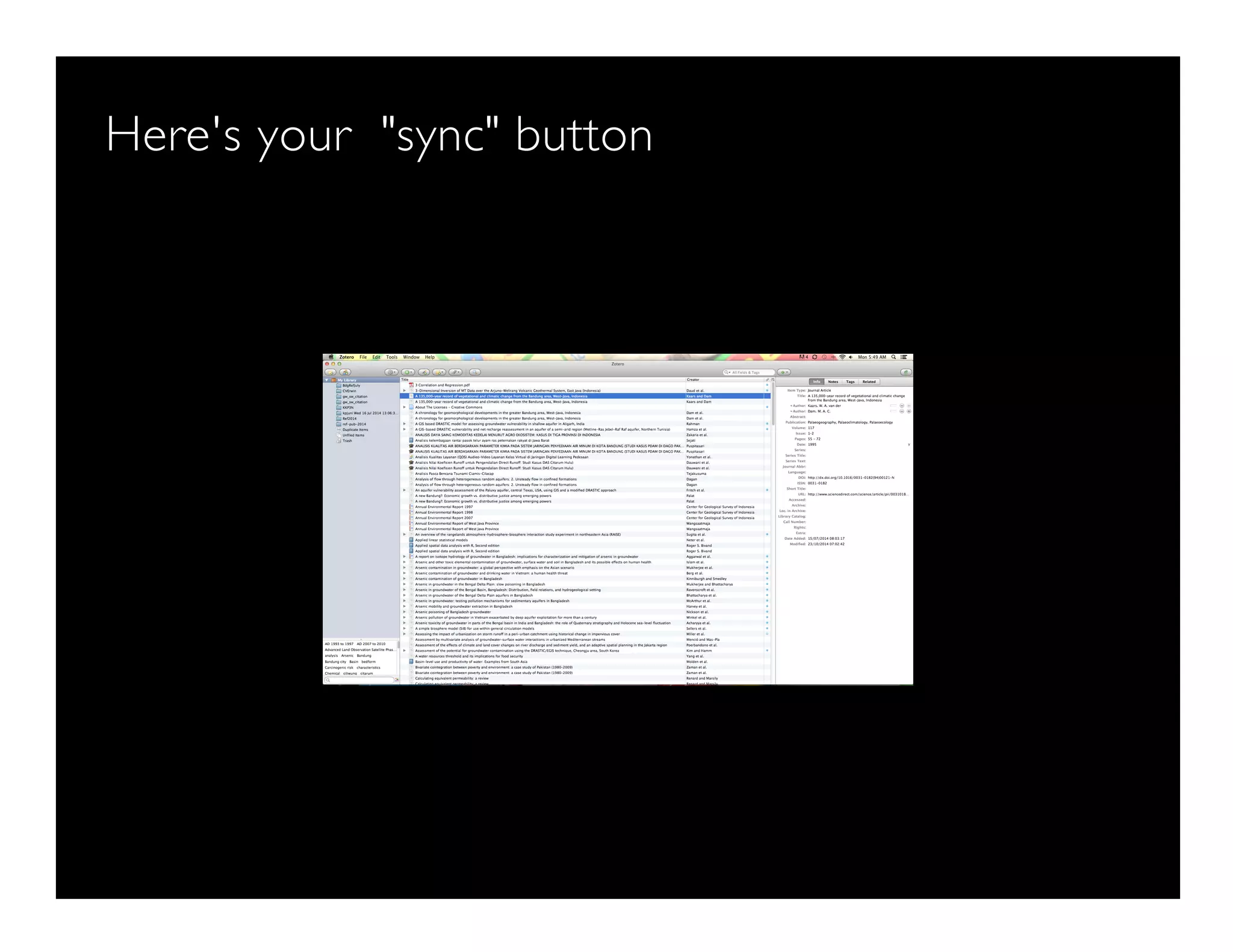
Task: Click the 'Carcinogenic risk' tag
Action: click(x=339, y=667)
